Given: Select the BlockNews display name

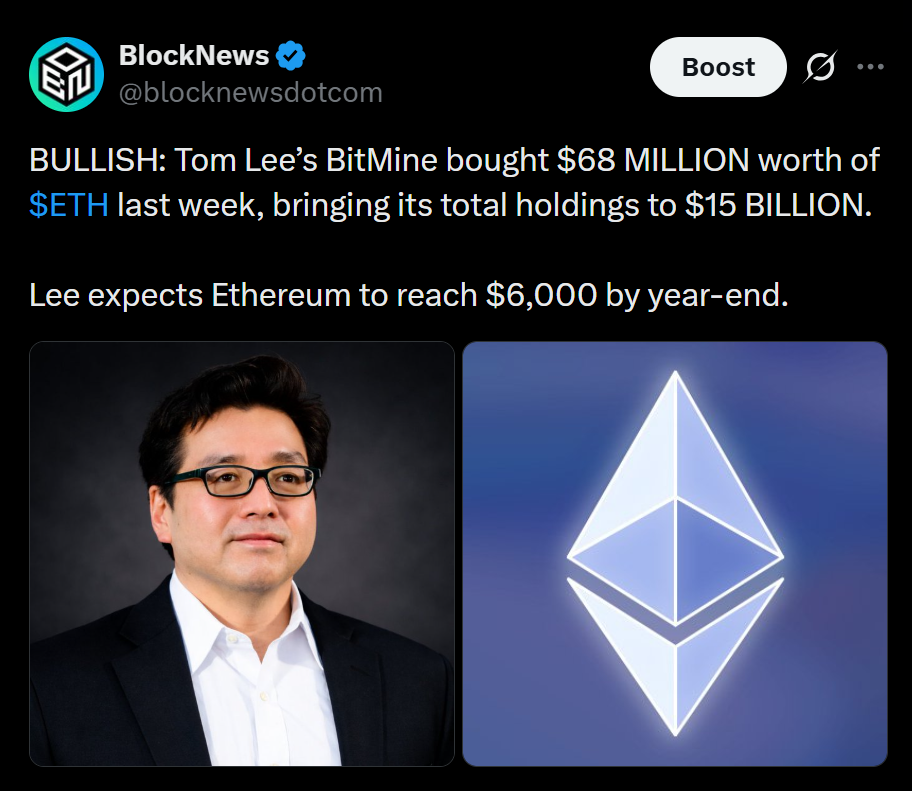Looking at the screenshot, I should [194, 56].
